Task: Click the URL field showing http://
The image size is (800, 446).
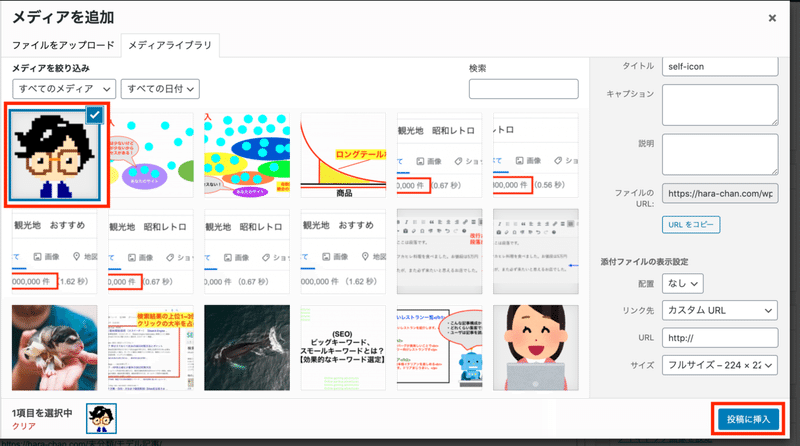Action: tap(720, 338)
